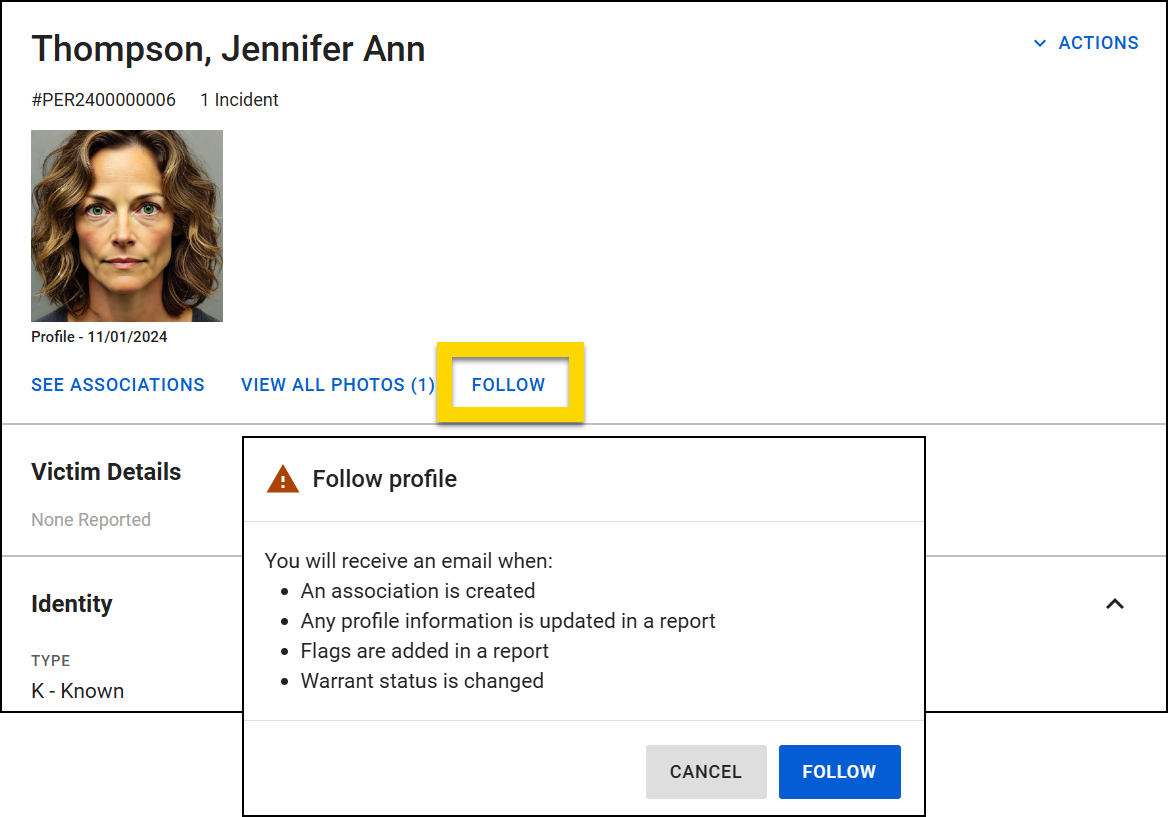Click VIEW ALL PHOTOS (1)
This screenshot has height=817, width=1168.
[x=337, y=384]
